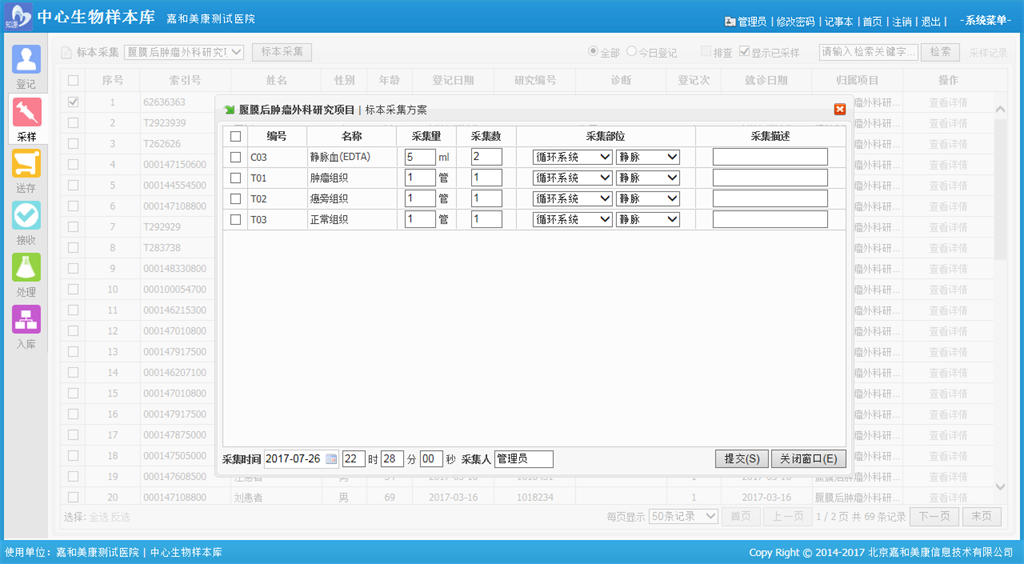Expand 循环系统 dropdown in the C03 row
Viewport: 1024px width, 564px height.
coord(573,157)
